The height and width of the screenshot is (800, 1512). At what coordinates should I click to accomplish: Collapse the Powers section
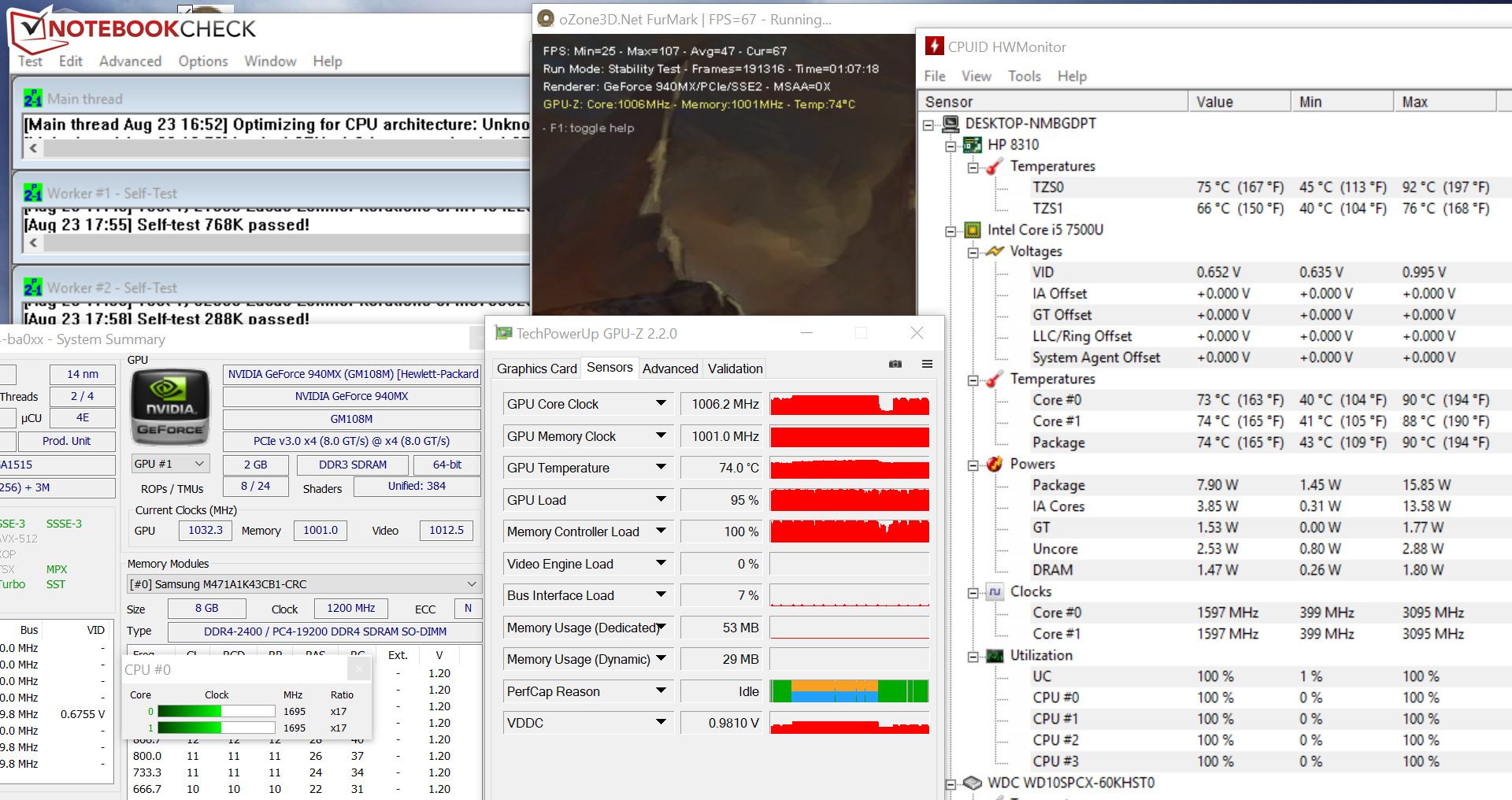coord(973,465)
